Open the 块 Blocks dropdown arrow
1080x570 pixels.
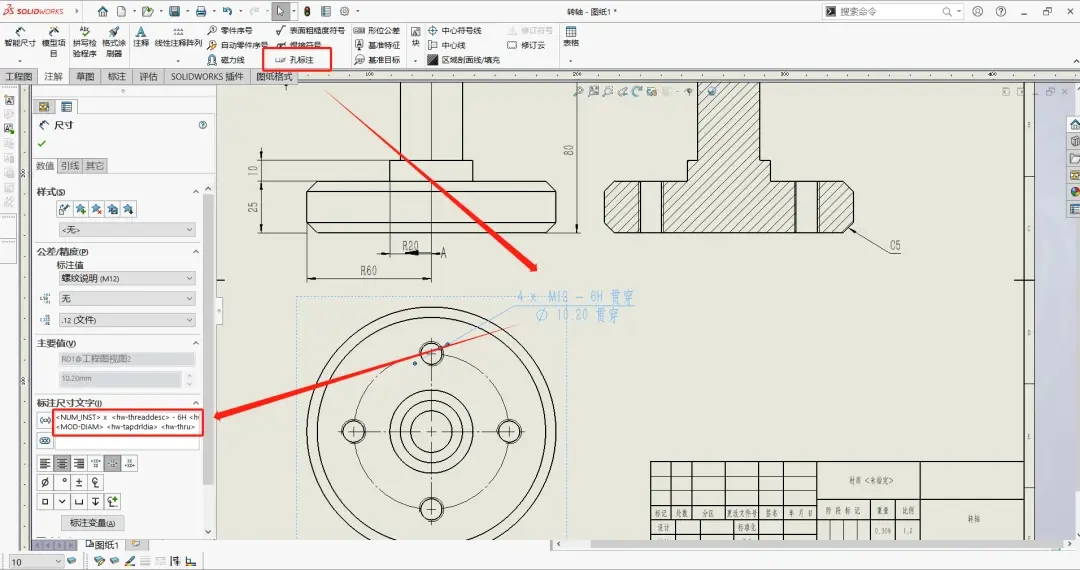(415, 61)
